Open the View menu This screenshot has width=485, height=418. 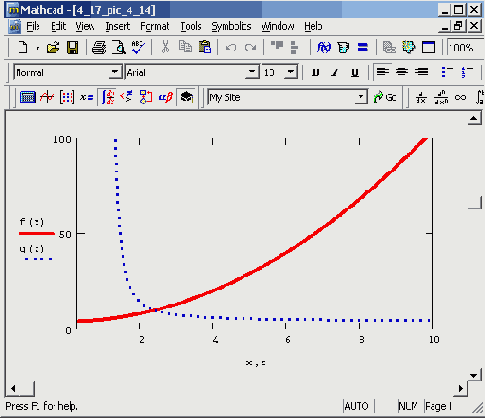85,26
